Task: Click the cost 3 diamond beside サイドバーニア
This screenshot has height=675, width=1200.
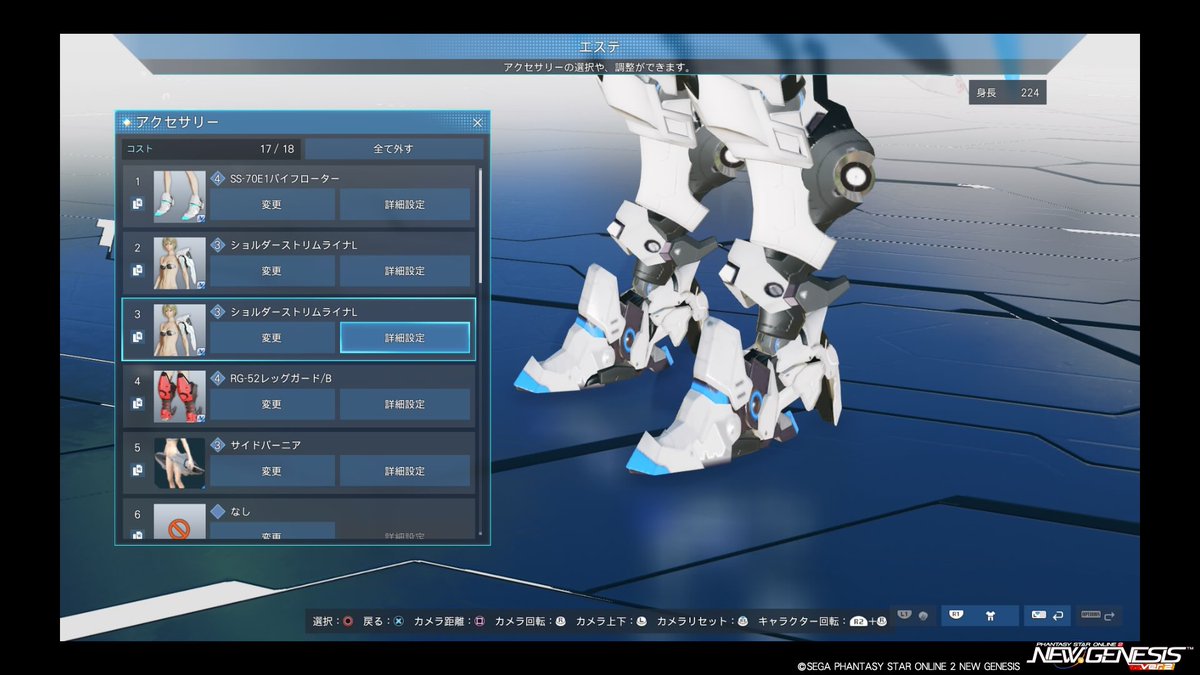Action: coord(218,445)
